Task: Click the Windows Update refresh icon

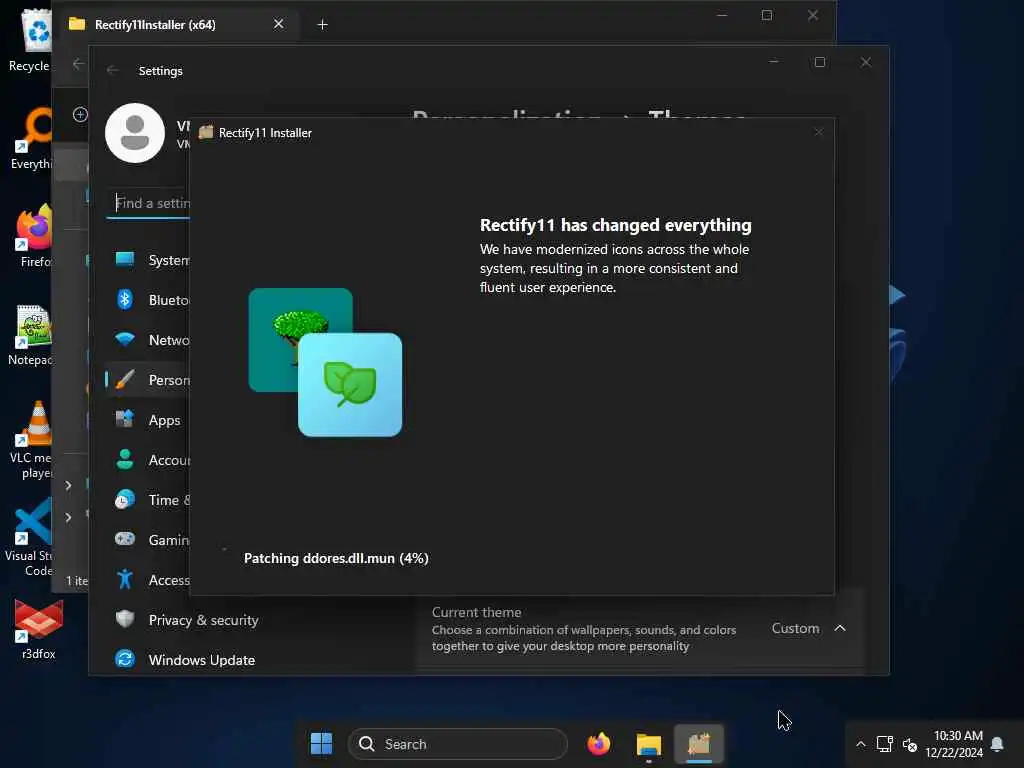Action: 125,659
